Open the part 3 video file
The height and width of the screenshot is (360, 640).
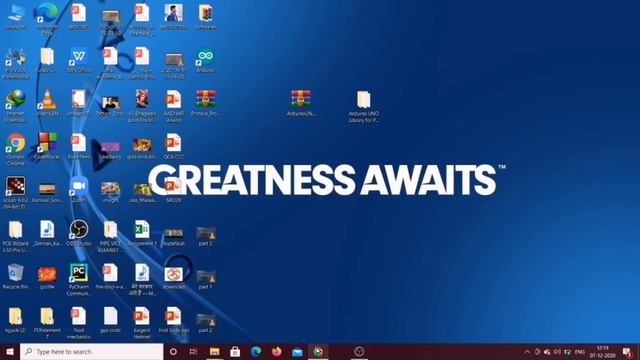click(x=205, y=236)
